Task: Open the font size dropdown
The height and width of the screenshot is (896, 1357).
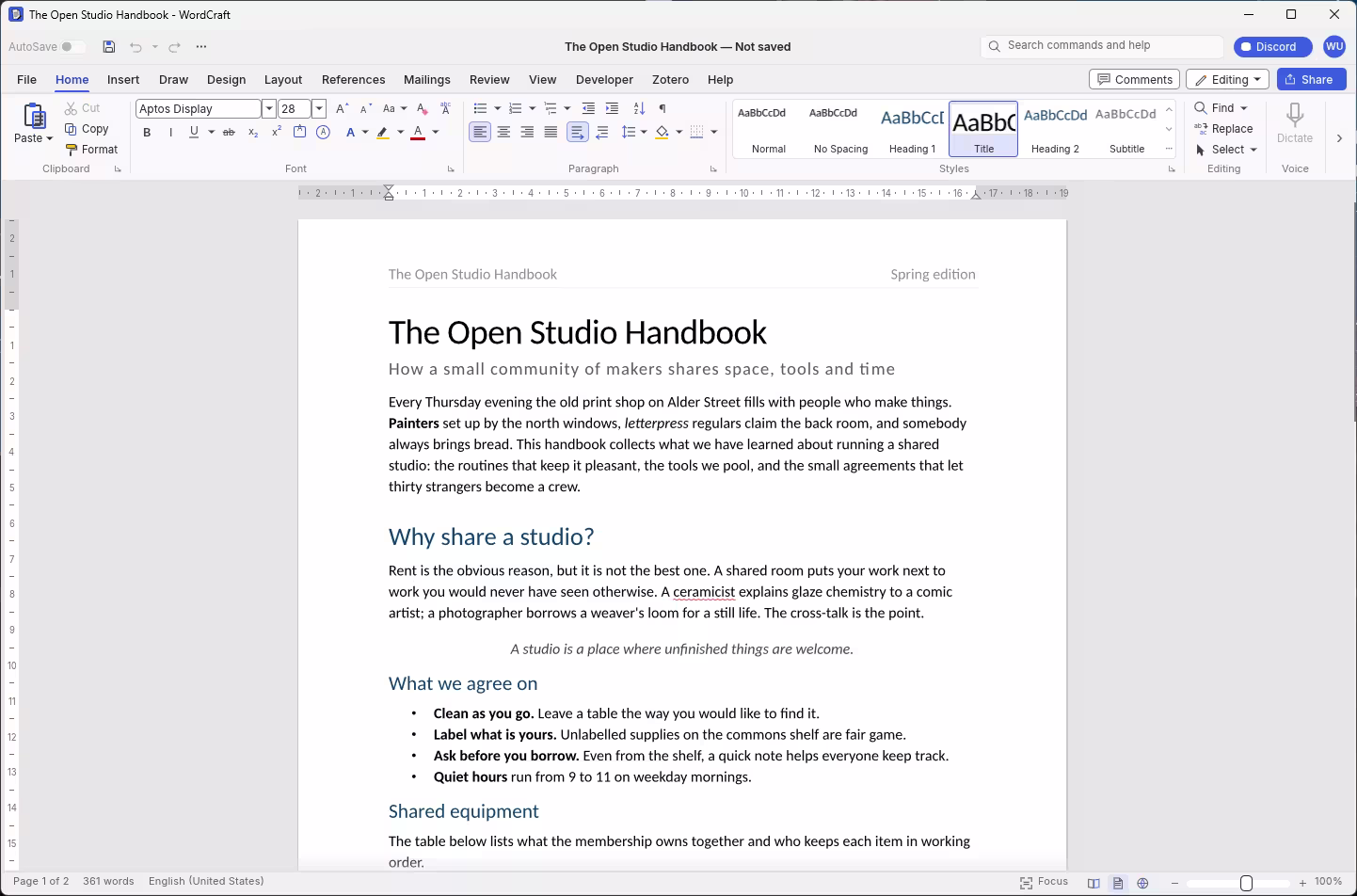Action: [x=319, y=109]
